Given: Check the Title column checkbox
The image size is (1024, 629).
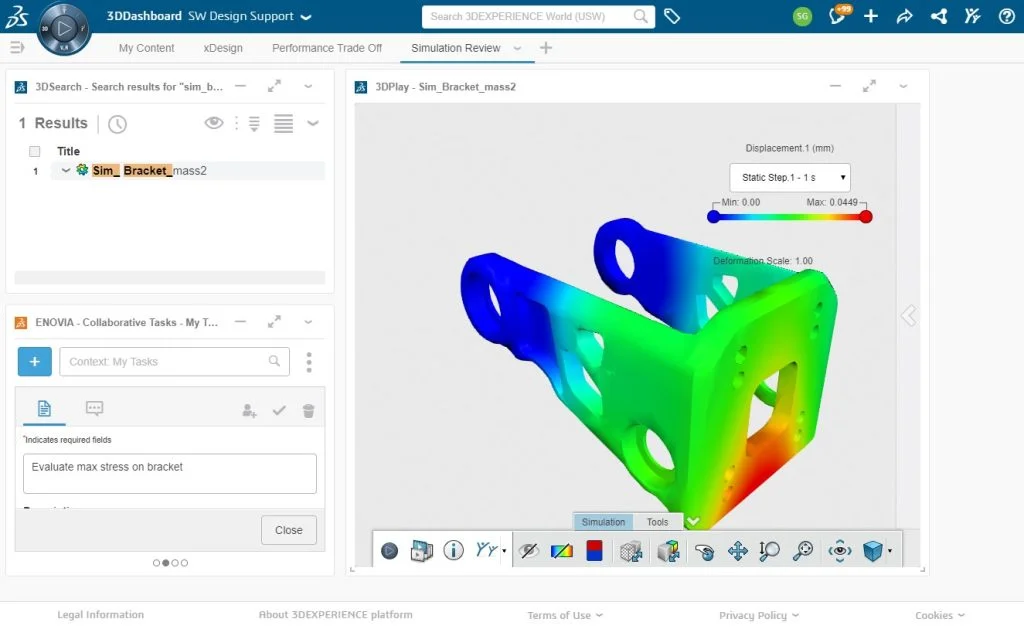Looking at the screenshot, I should (x=35, y=152).
